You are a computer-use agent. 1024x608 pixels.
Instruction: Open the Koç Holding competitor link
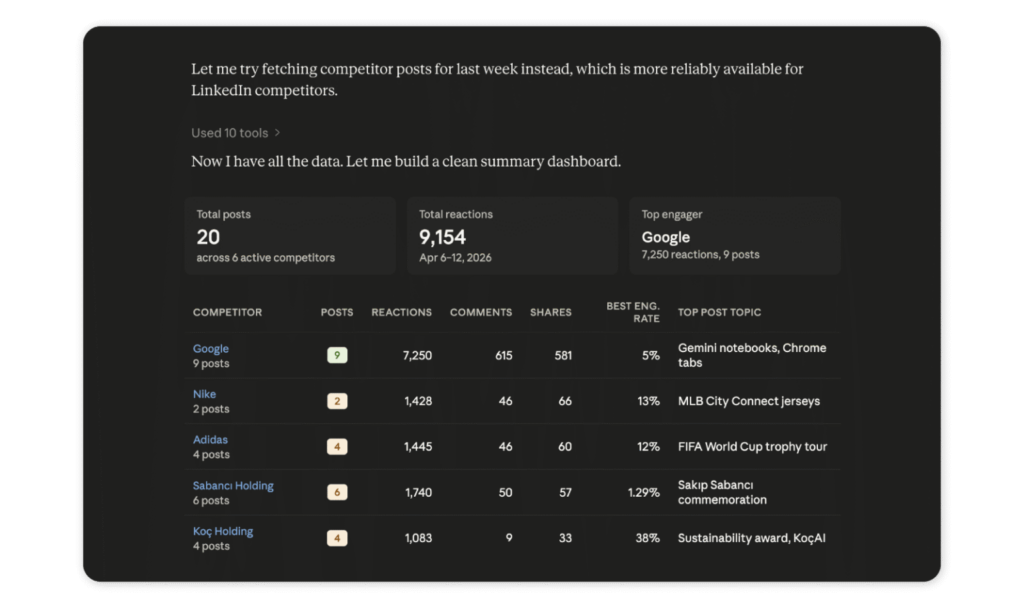point(223,531)
